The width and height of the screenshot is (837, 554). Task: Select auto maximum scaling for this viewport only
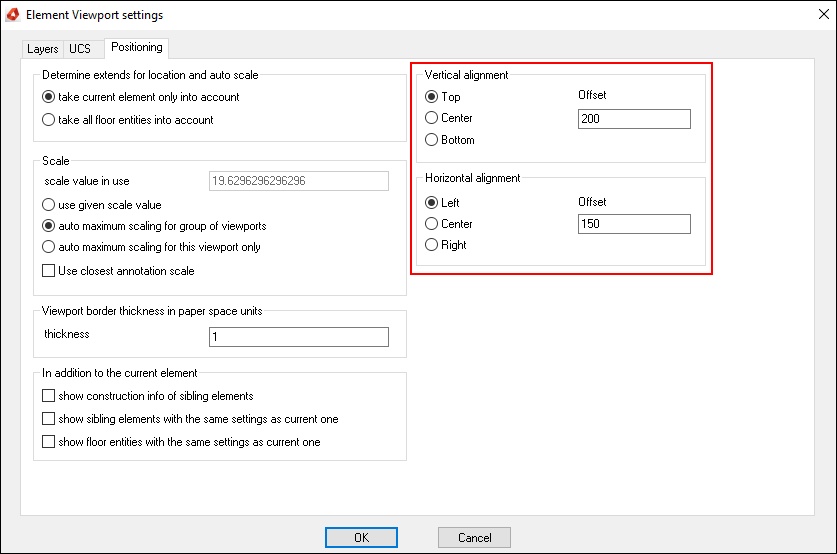pos(152,247)
